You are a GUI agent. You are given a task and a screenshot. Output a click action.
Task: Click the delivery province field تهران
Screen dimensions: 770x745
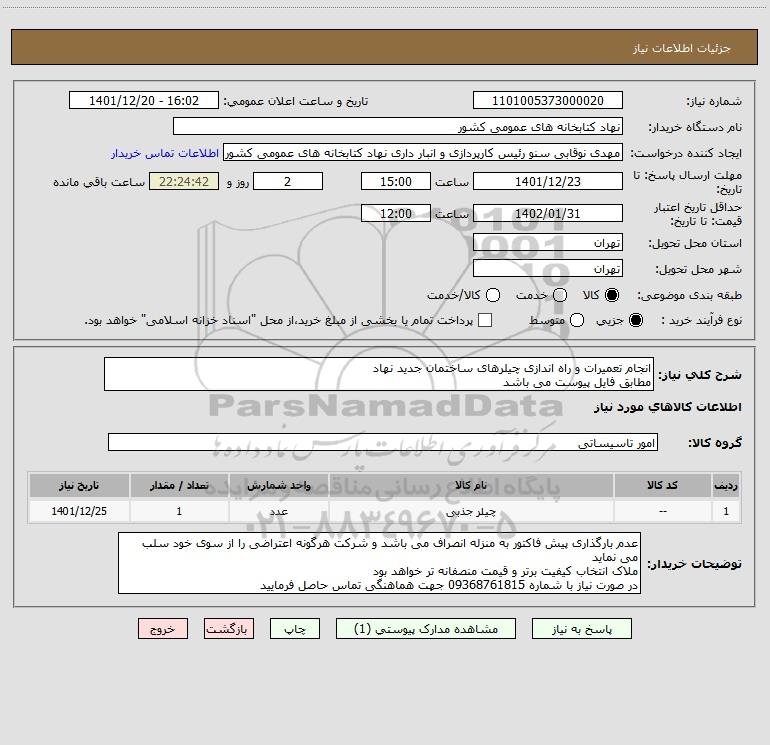click(548, 243)
